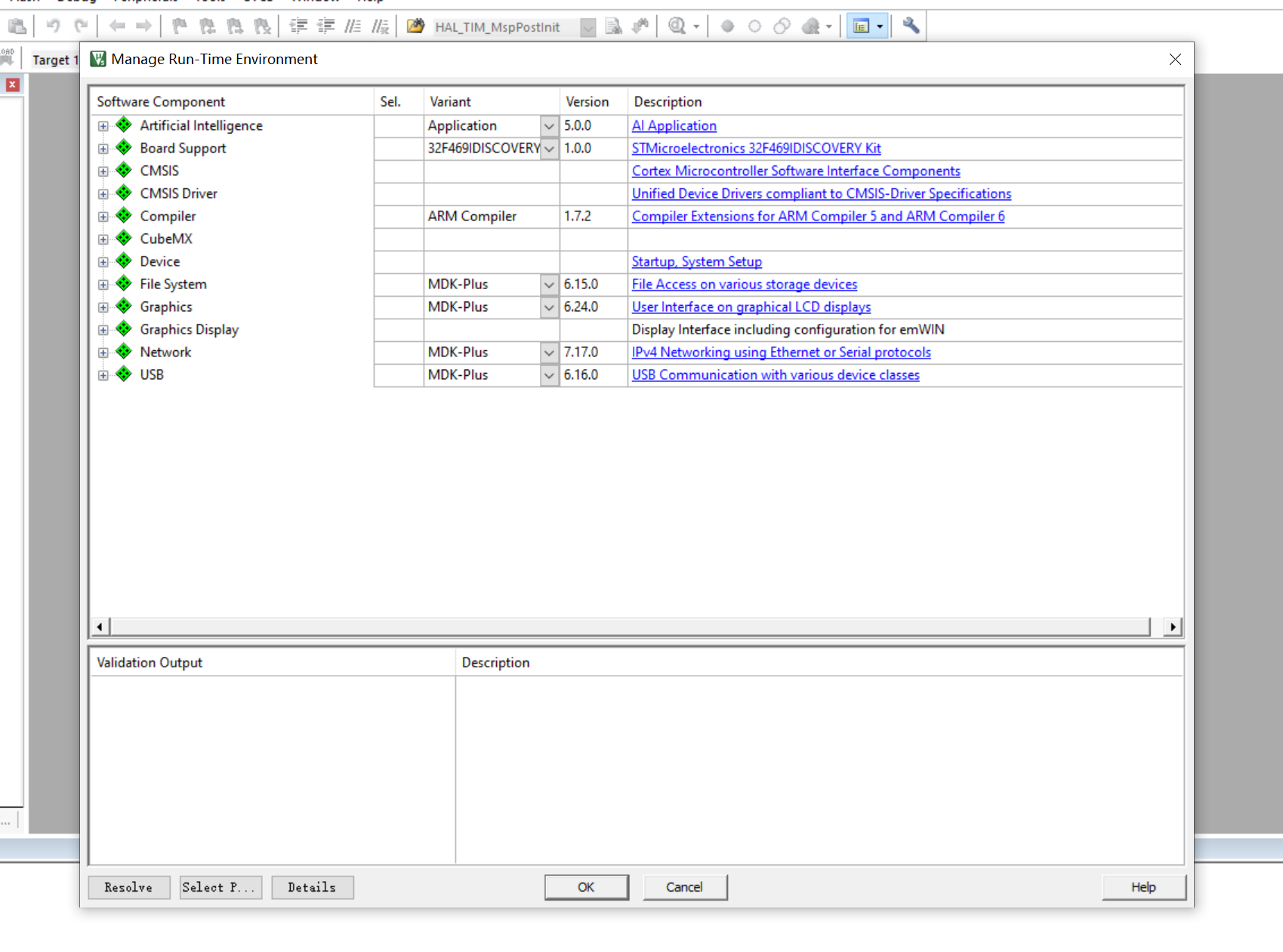The height and width of the screenshot is (952, 1283).
Task: Go to the next bookmark icon
Action: click(x=236, y=26)
